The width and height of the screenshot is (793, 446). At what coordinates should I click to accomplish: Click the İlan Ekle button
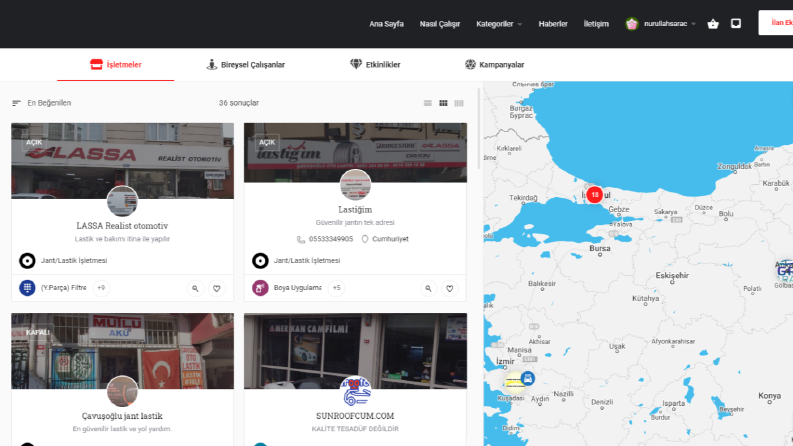click(x=776, y=23)
